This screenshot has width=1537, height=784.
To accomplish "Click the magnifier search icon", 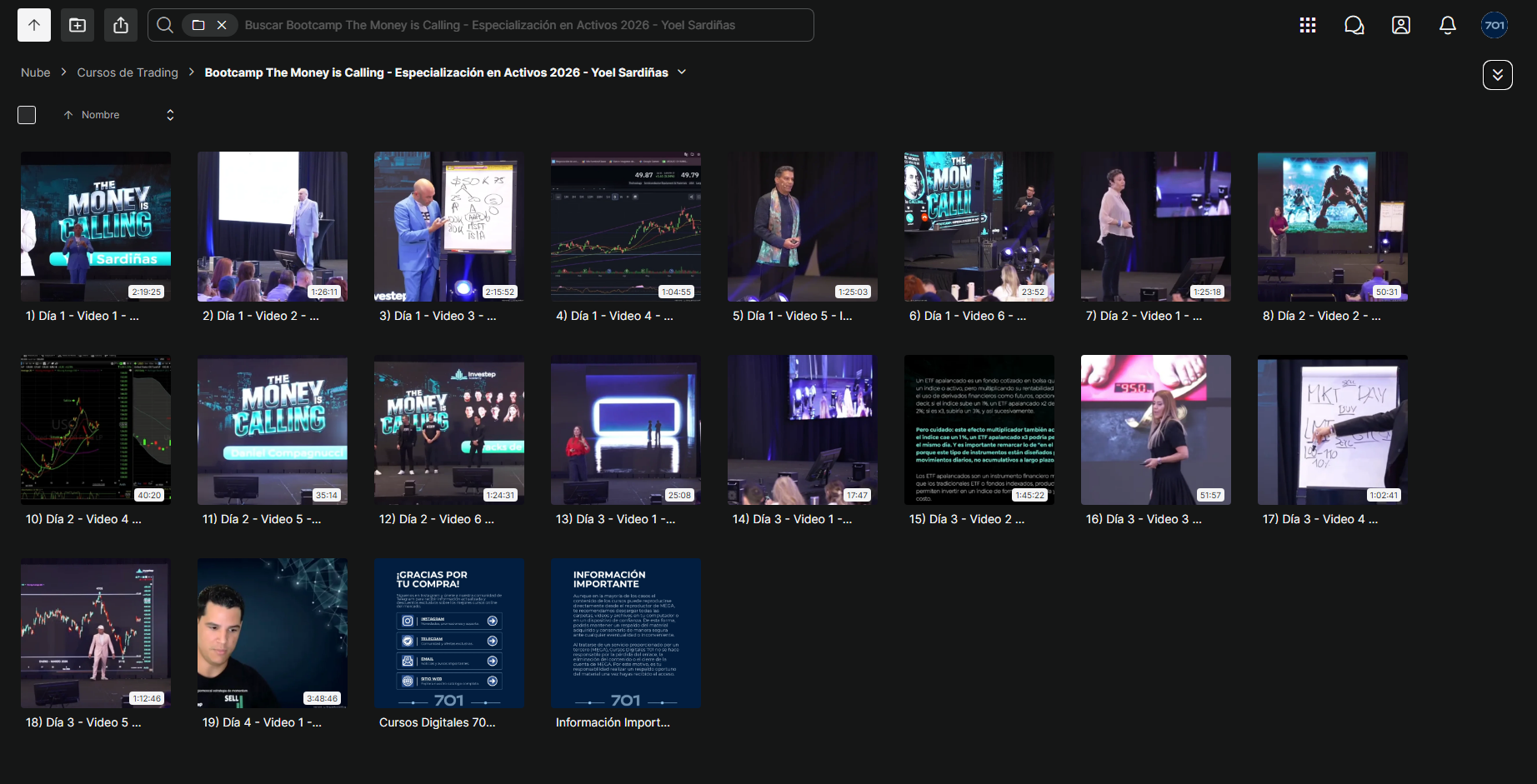I will (x=165, y=25).
